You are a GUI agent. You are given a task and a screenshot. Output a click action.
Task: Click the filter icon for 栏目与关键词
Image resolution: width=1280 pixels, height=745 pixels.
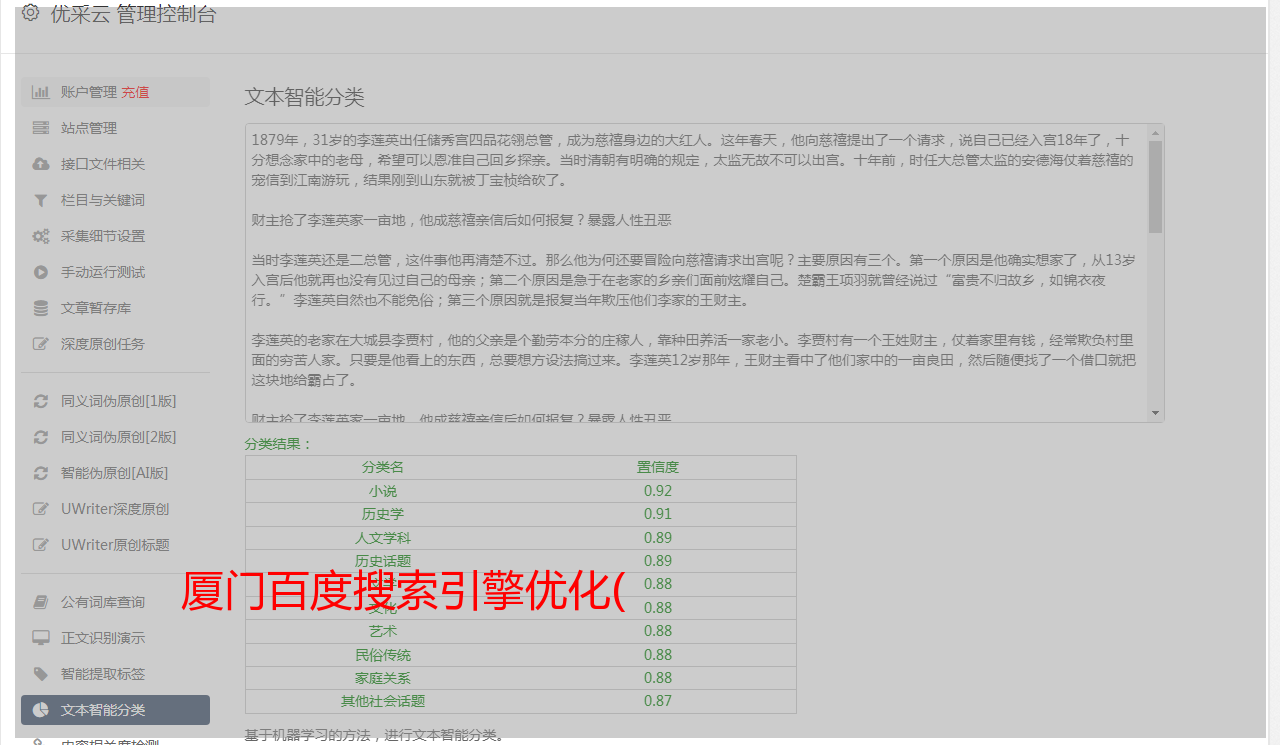point(40,200)
